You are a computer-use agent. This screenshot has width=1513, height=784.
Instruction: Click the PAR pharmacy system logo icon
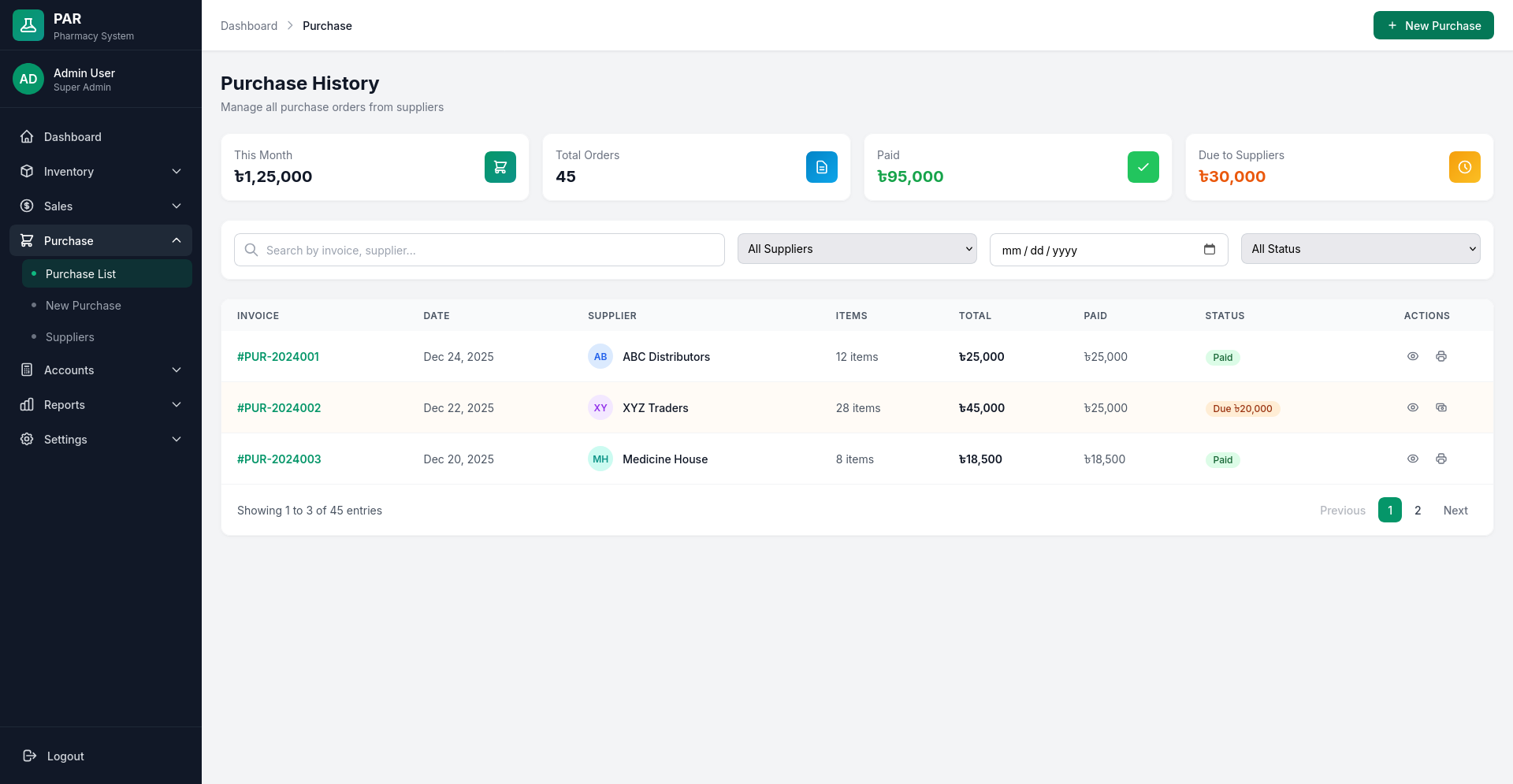(x=28, y=24)
